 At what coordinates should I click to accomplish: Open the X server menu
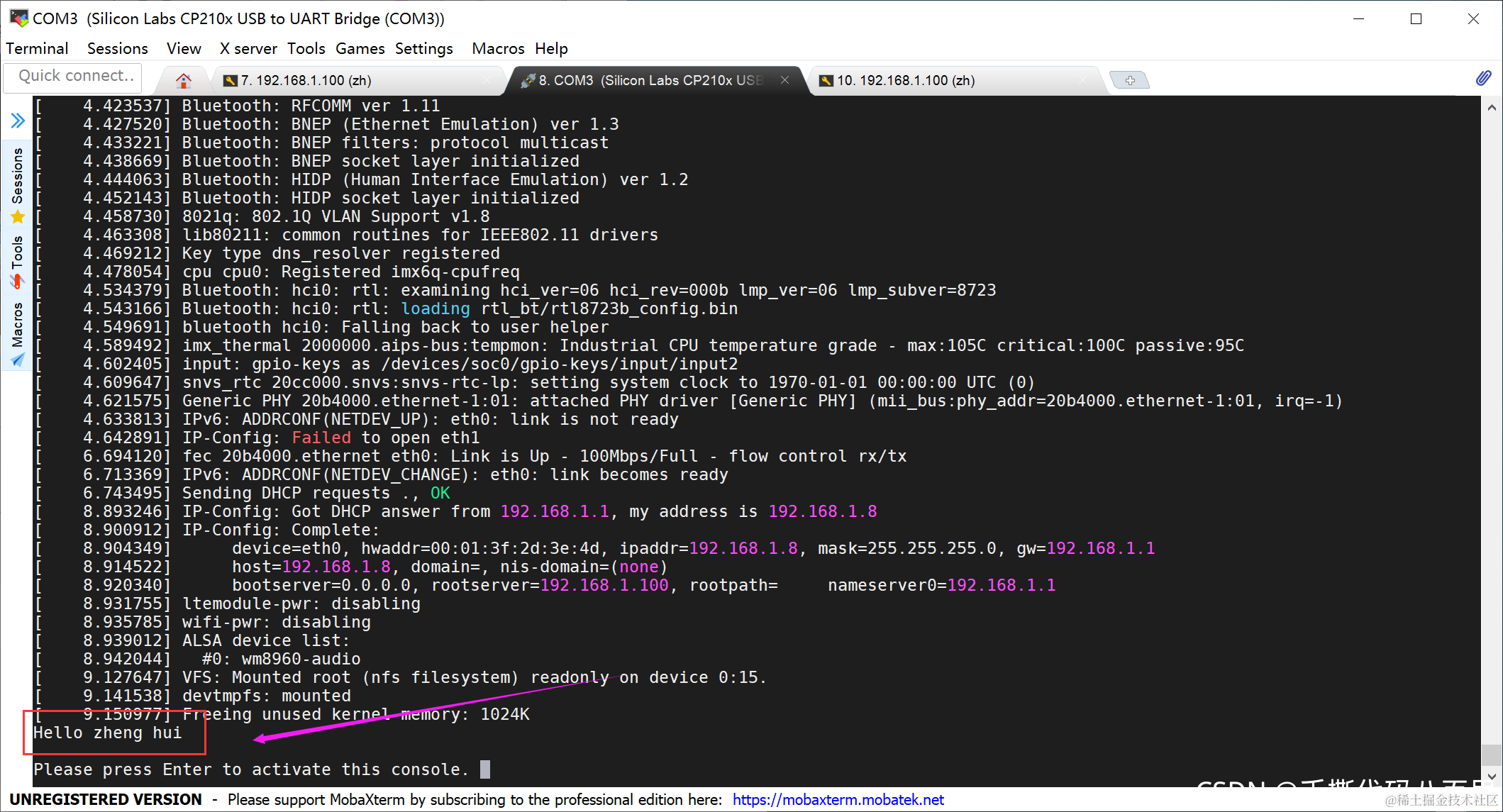pos(248,48)
